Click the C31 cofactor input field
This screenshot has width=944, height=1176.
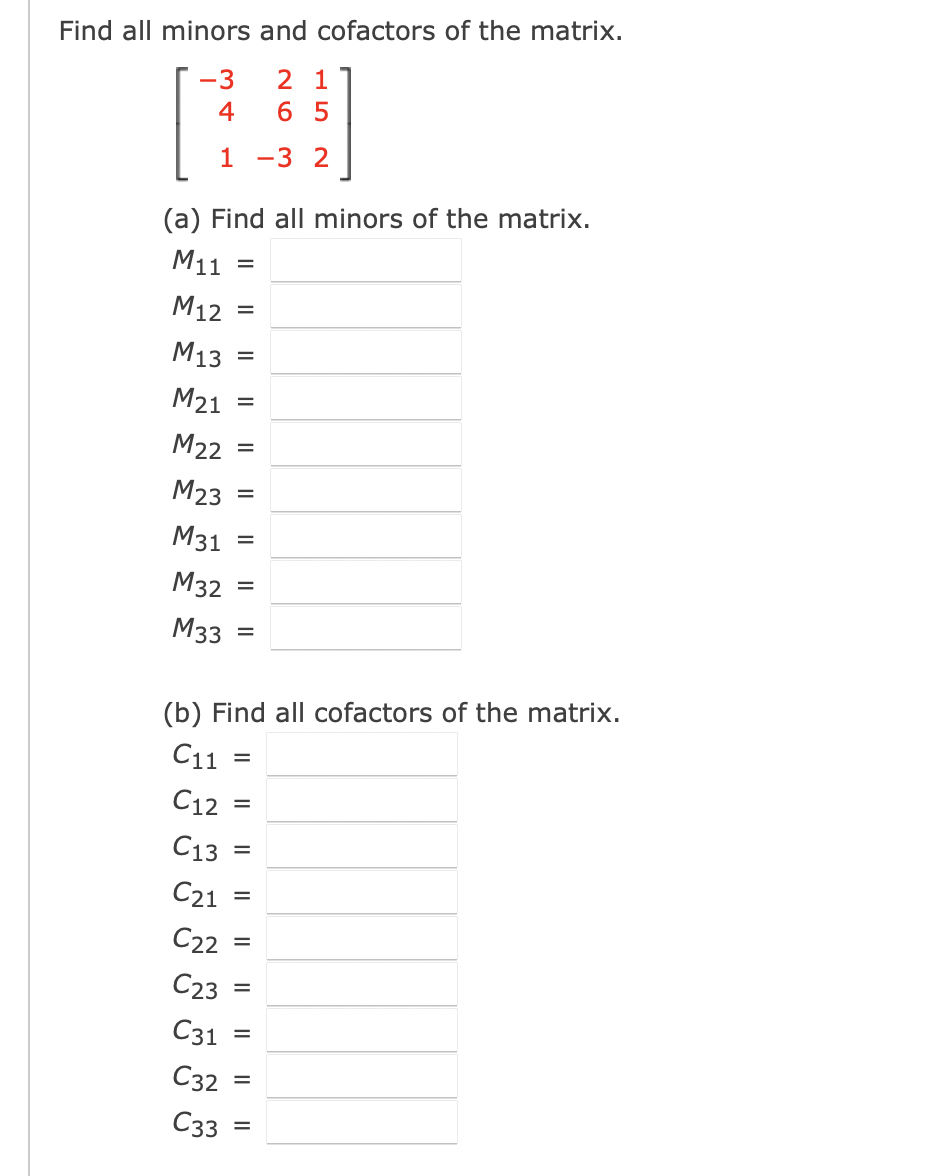pyautogui.click(x=362, y=1029)
